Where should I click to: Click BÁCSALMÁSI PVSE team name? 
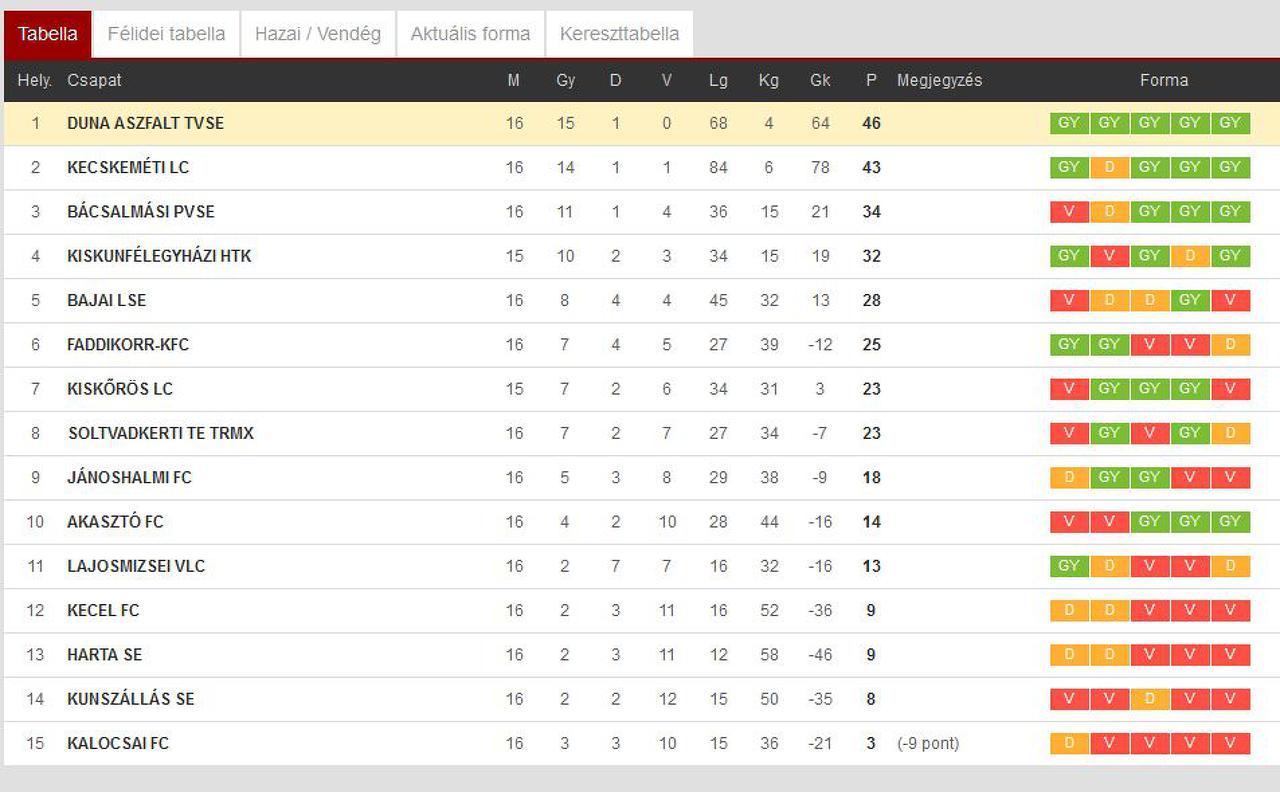point(141,211)
